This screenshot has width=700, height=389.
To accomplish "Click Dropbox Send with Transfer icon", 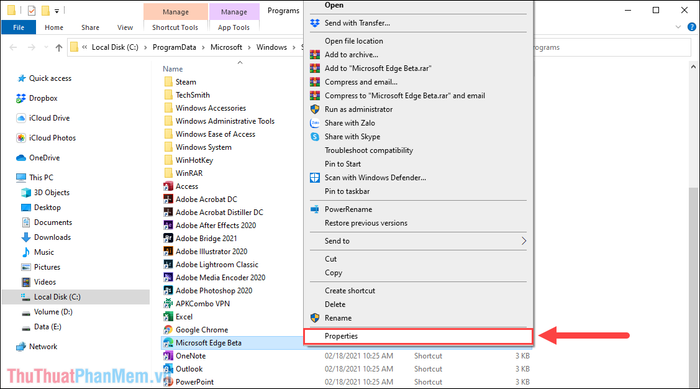I will [315, 23].
